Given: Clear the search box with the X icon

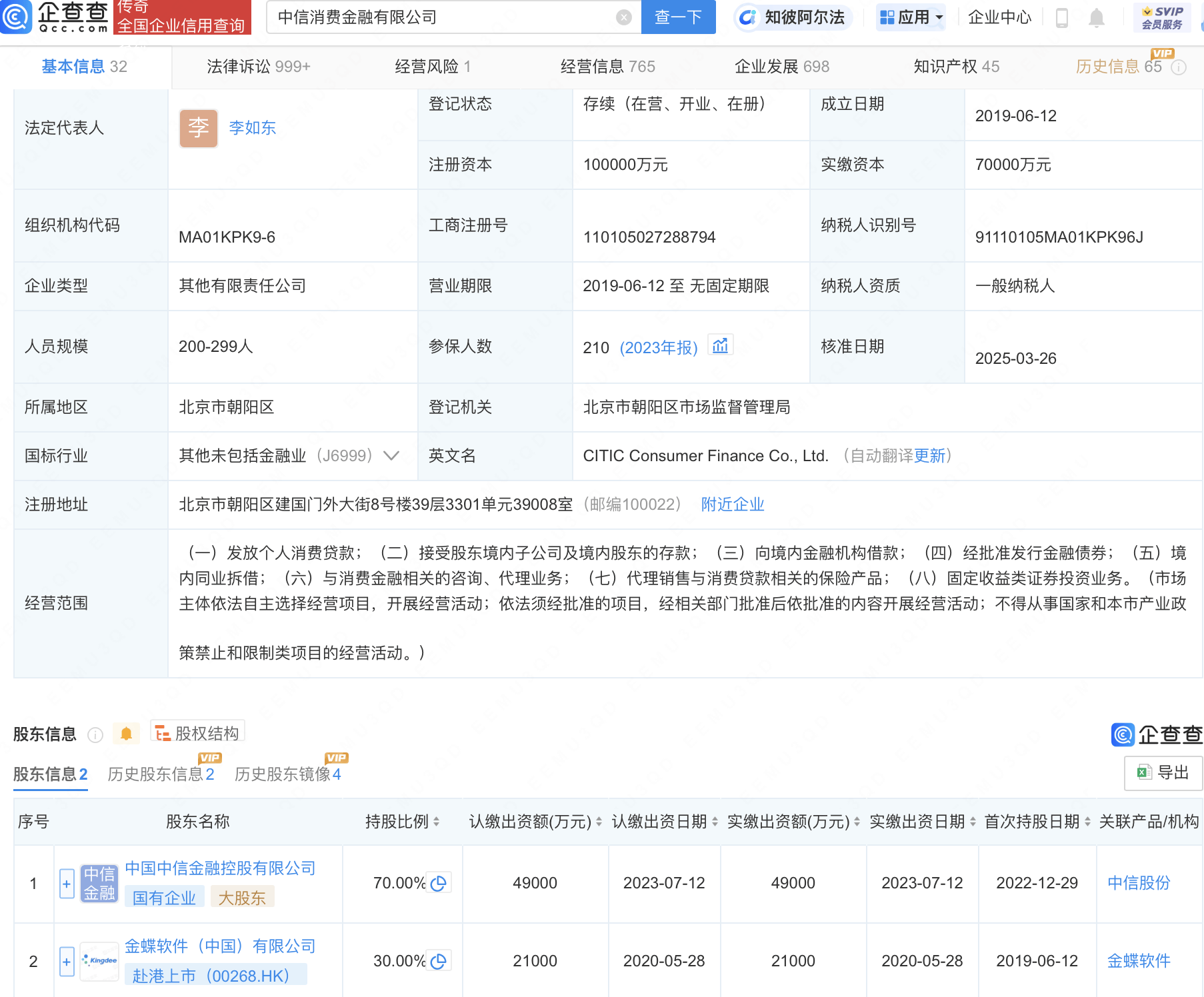Looking at the screenshot, I should click(624, 17).
